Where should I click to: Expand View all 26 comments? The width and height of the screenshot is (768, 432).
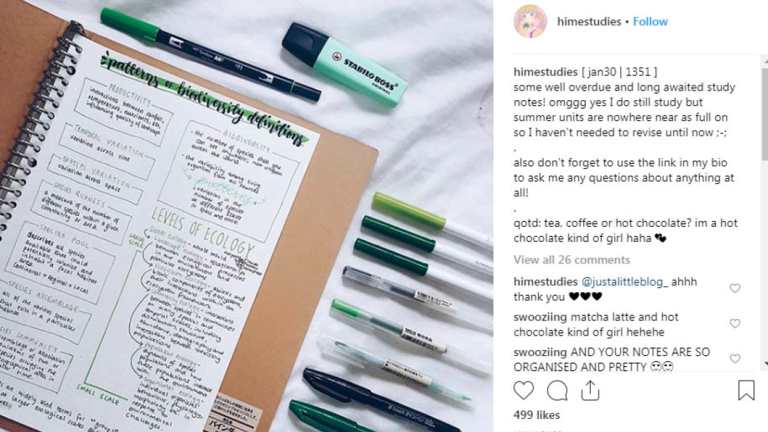click(x=572, y=260)
